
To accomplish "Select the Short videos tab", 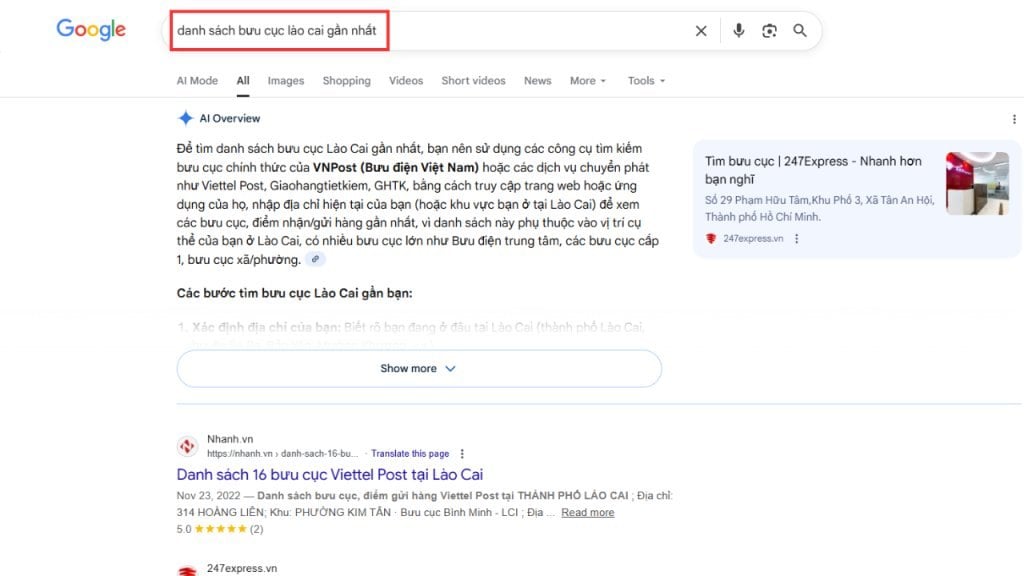I will pyautogui.click(x=473, y=81).
